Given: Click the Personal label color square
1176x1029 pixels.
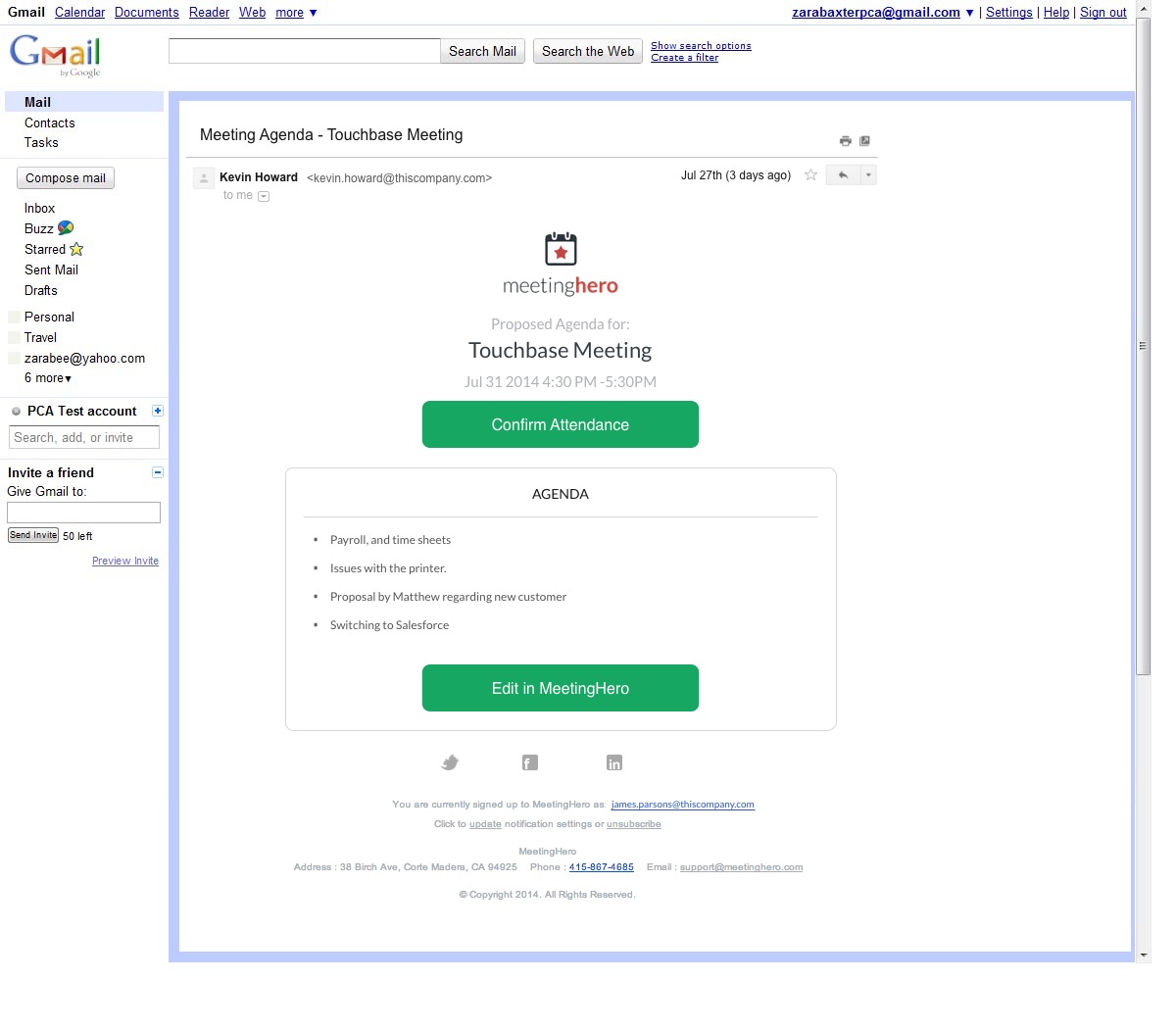Looking at the screenshot, I should pos(14,318).
